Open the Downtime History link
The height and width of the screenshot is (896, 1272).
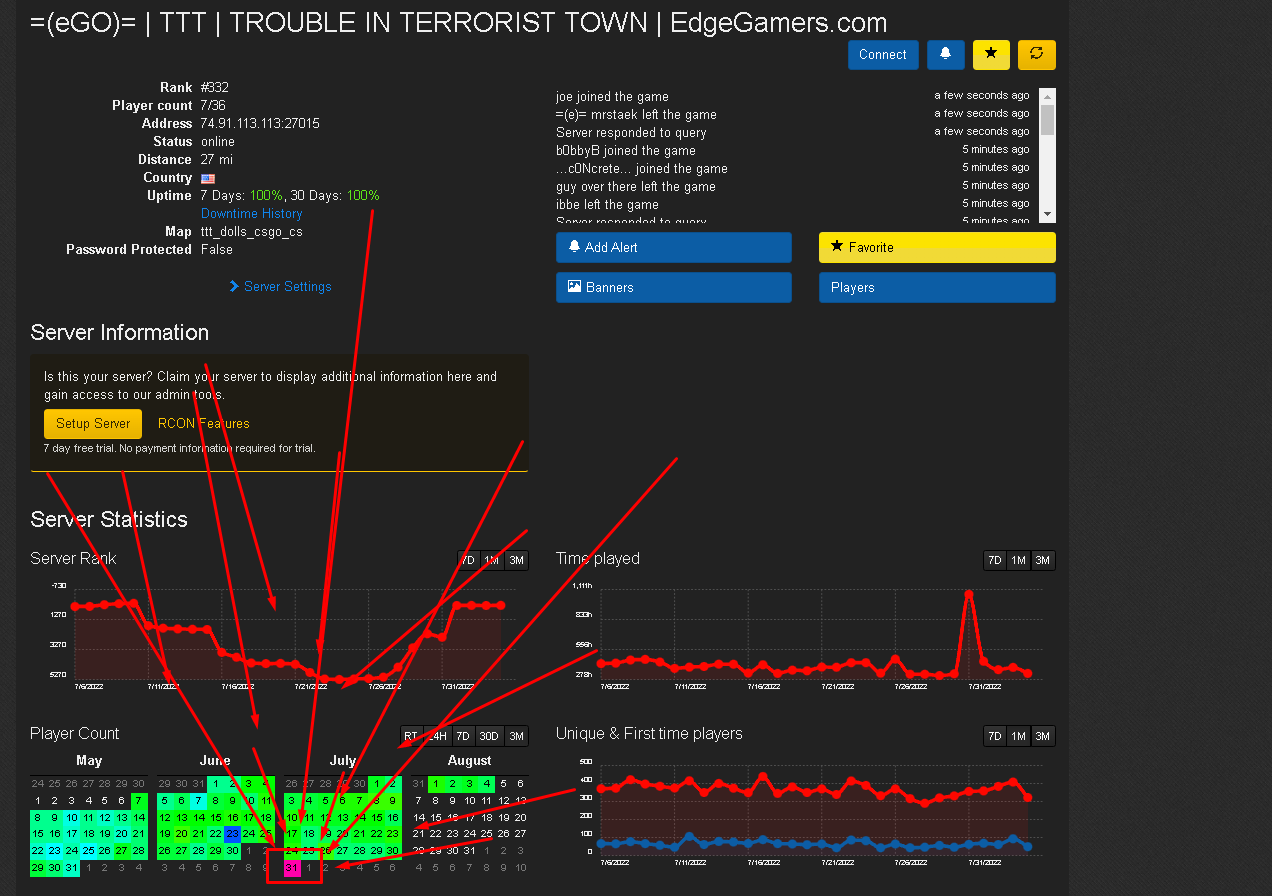coord(251,214)
